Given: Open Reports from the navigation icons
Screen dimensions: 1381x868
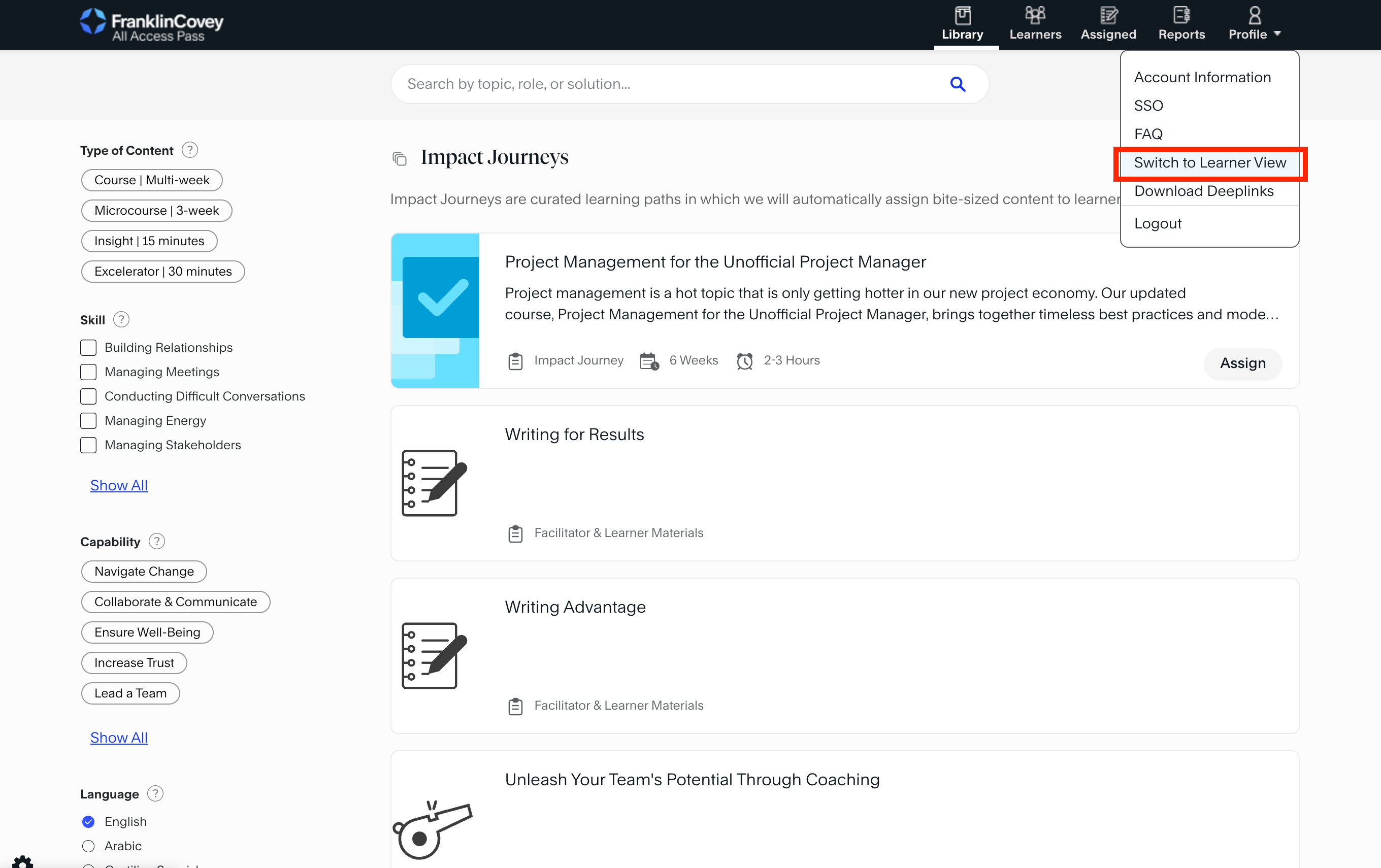Looking at the screenshot, I should [x=1181, y=15].
